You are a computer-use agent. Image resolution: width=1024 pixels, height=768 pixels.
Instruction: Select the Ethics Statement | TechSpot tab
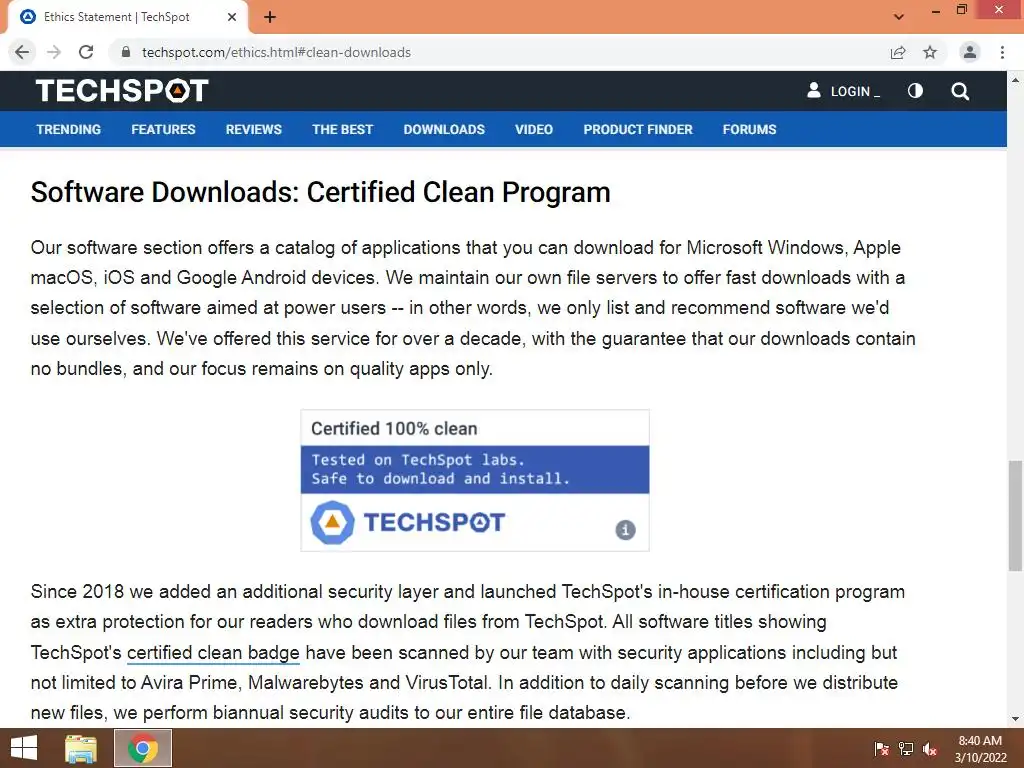(x=127, y=17)
